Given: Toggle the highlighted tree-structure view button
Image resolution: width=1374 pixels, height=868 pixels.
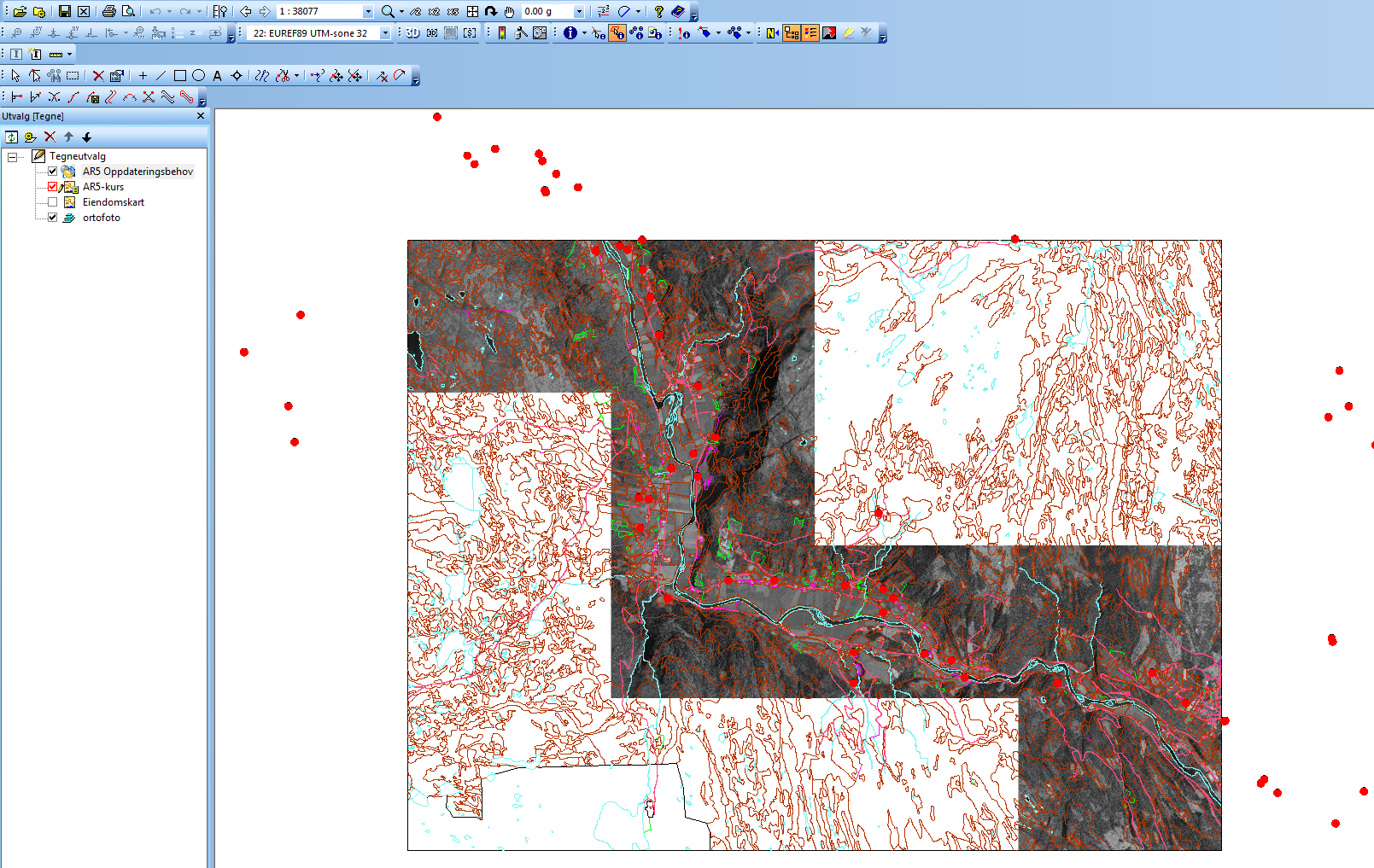Looking at the screenshot, I should click(792, 32).
